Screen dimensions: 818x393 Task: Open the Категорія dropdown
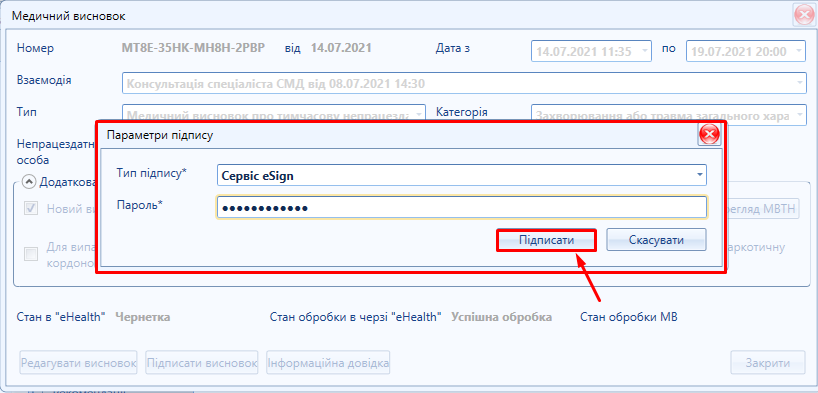[x=800, y=115]
